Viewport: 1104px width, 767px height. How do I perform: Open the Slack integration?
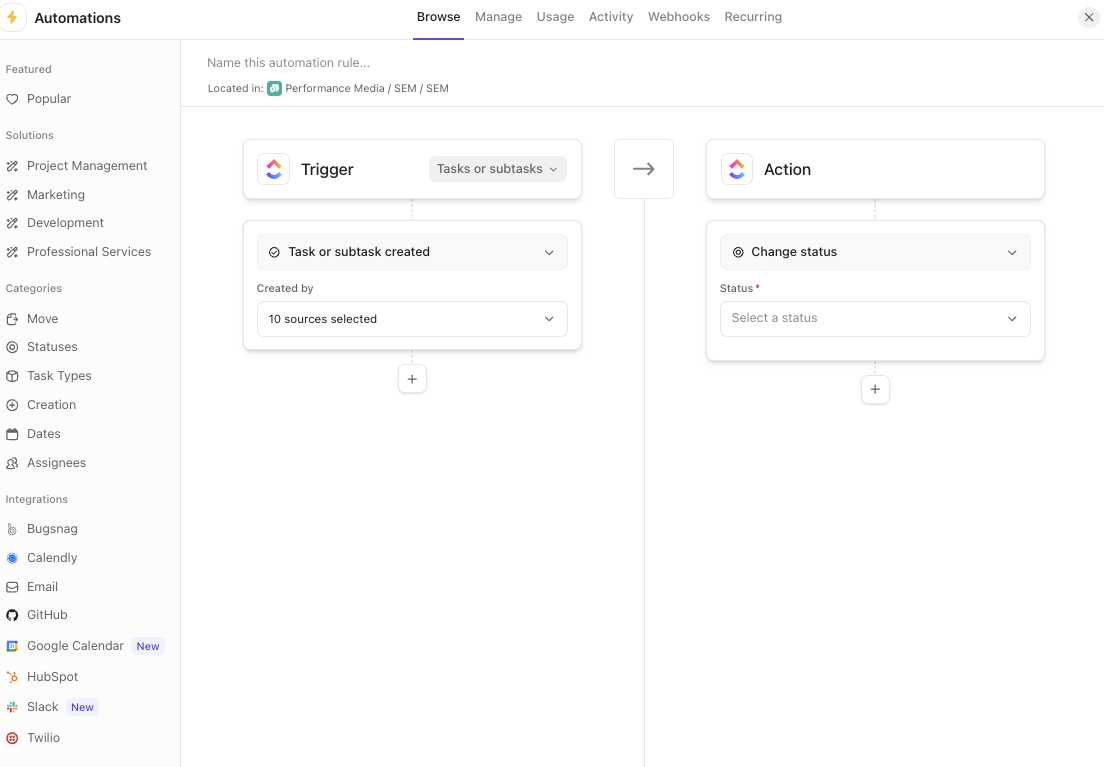pyautogui.click(x=43, y=707)
